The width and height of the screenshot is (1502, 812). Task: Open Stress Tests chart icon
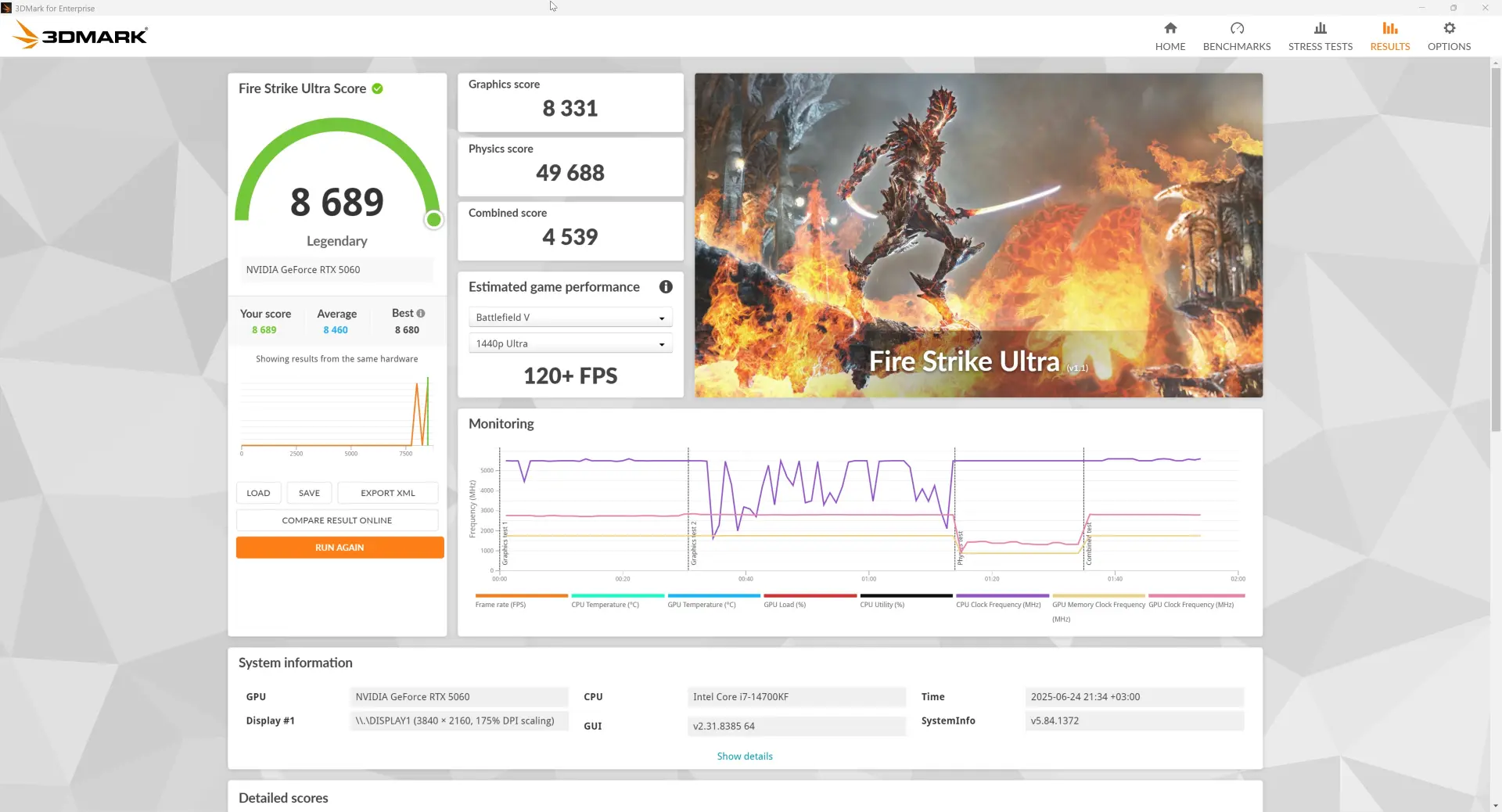tap(1321, 28)
